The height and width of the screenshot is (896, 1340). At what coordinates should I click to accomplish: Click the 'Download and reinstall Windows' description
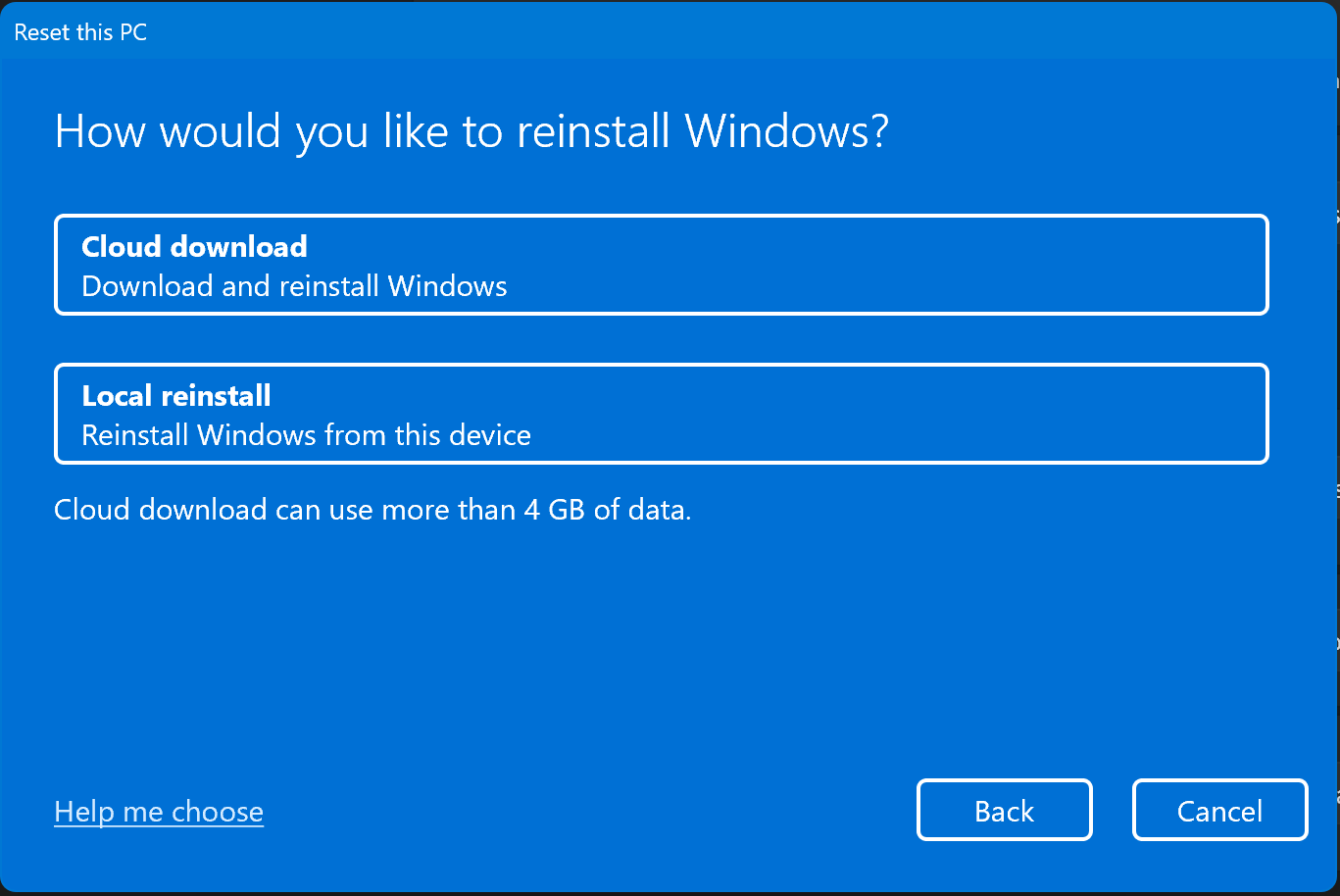pos(294,286)
